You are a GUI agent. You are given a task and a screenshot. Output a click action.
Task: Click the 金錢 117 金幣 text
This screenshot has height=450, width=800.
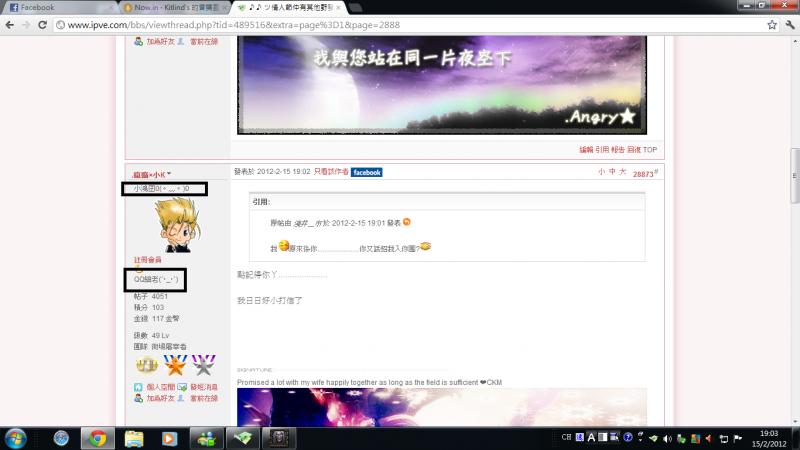point(156,318)
